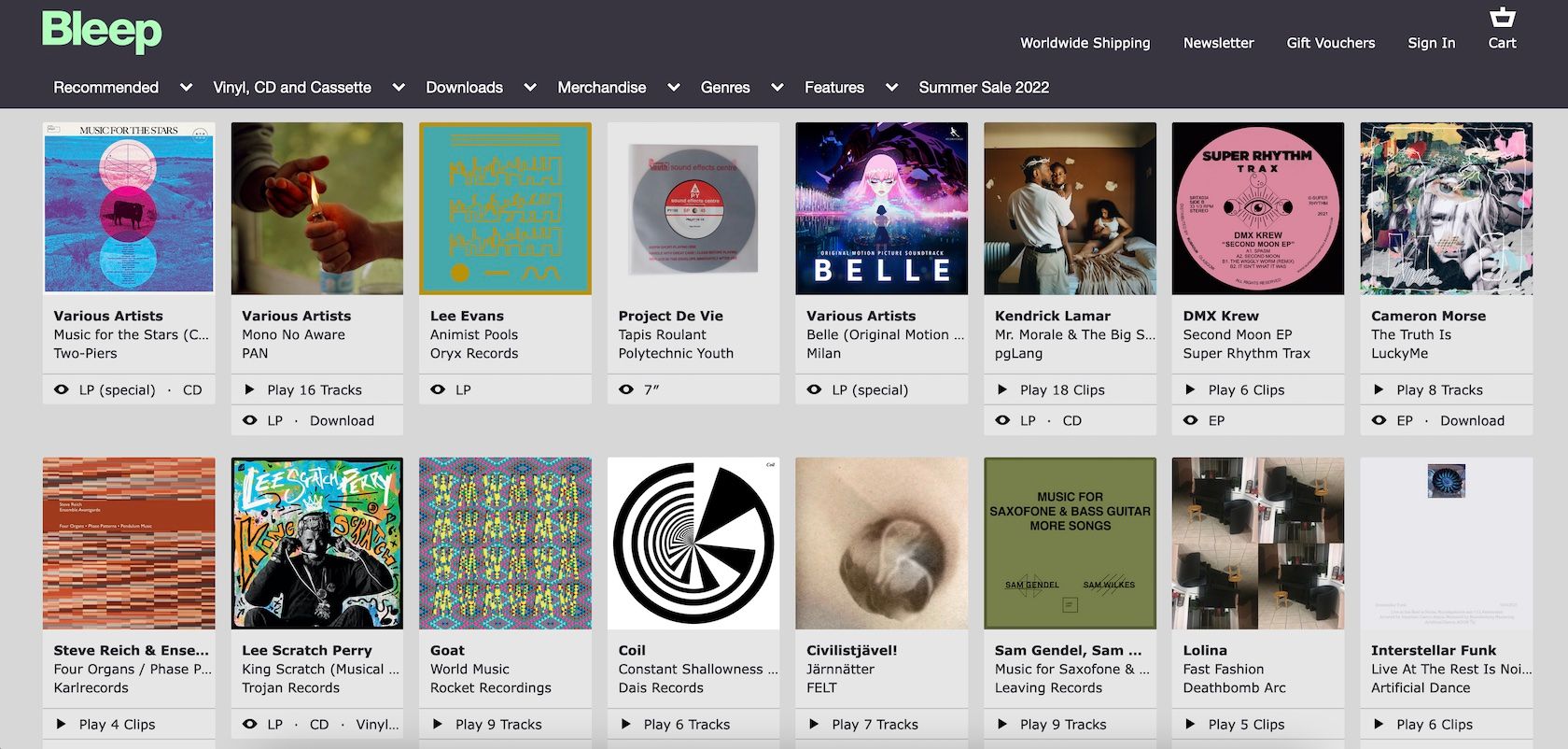Open the Summer Sale 2022 menu item
Viewport: 1568px width, 749px height.
(x=984, y=87)
